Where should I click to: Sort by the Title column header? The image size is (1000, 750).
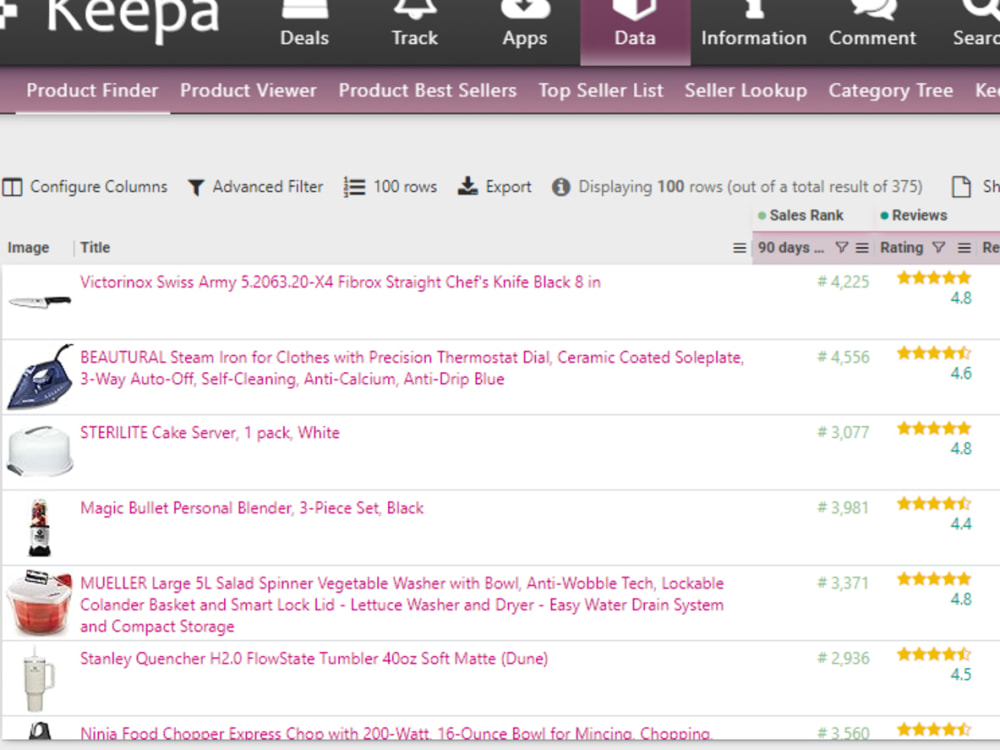click(x=95, y=247)
